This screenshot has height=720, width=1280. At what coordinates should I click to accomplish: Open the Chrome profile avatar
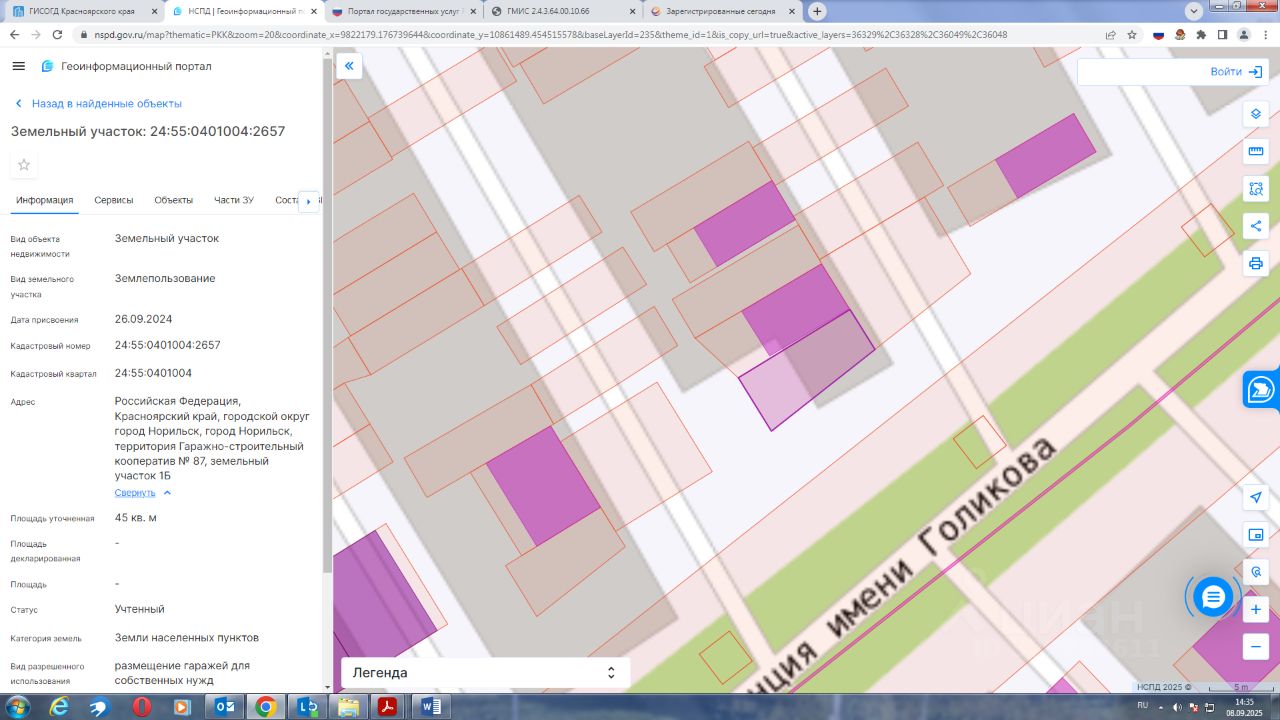click(1243, 34)
